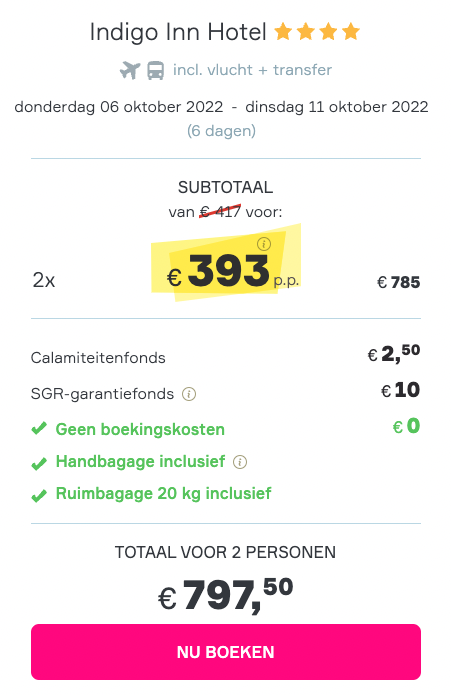Click 'incl. vlucht + transfer' text
The width and height of the screenshot is (451, 695).
252,70
